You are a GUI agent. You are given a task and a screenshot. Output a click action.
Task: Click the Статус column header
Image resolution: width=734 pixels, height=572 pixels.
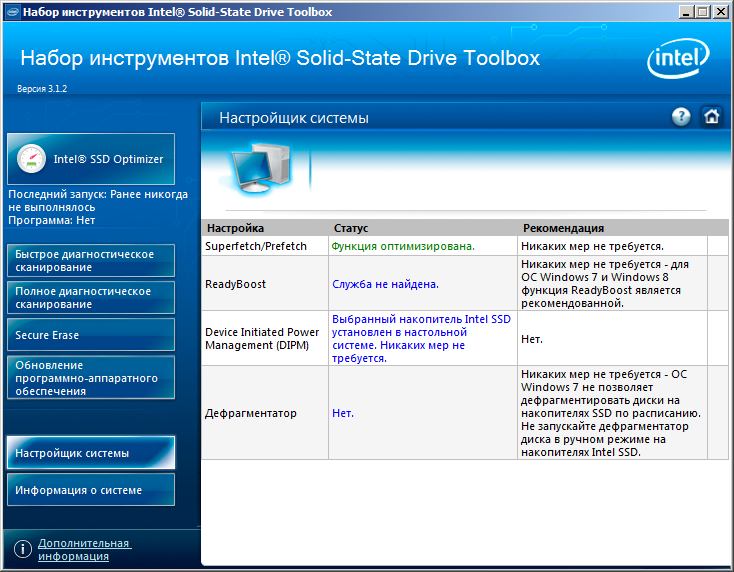[351, 228]
